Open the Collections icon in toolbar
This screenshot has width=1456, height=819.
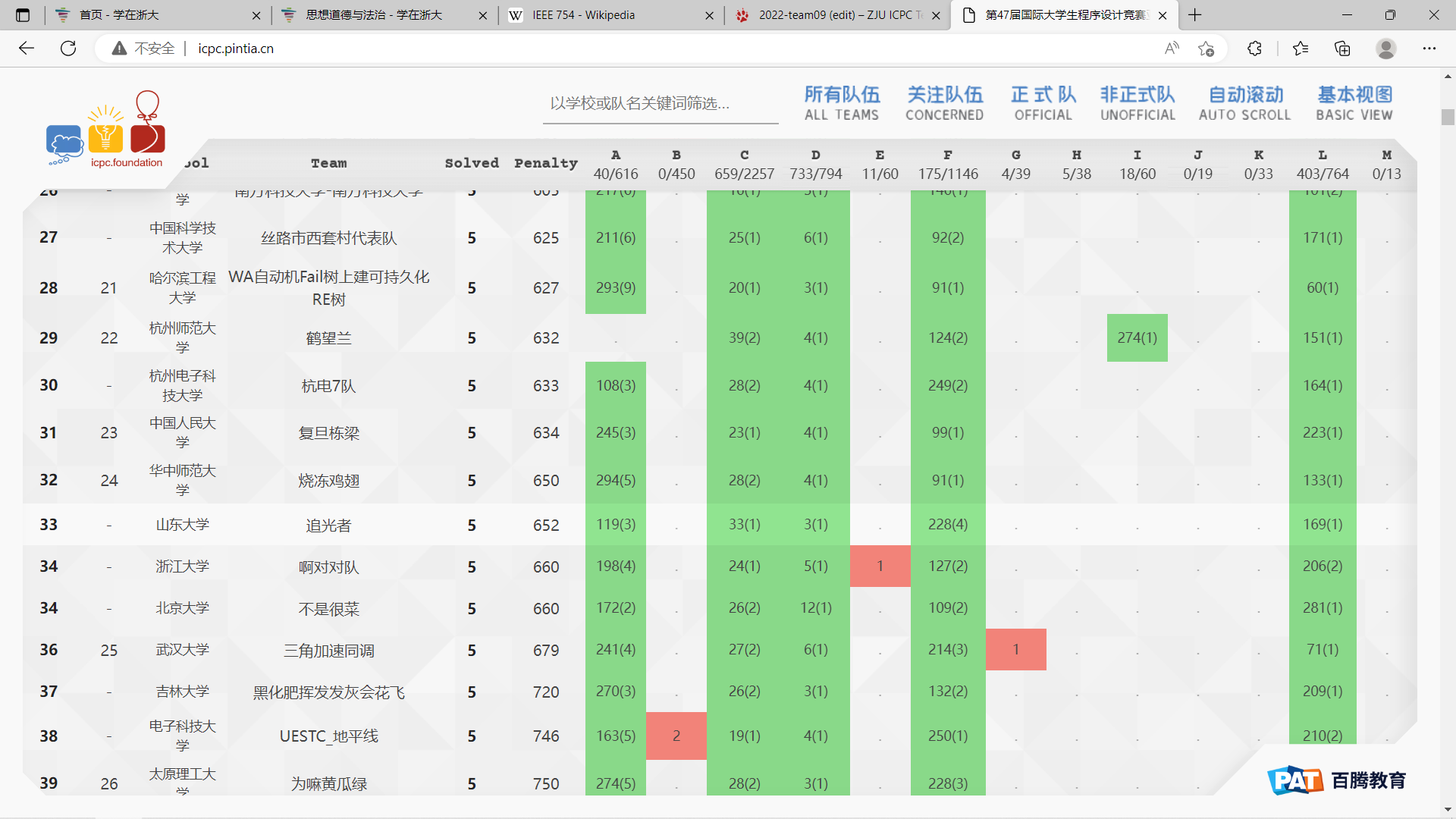(x=1342, y=49)
